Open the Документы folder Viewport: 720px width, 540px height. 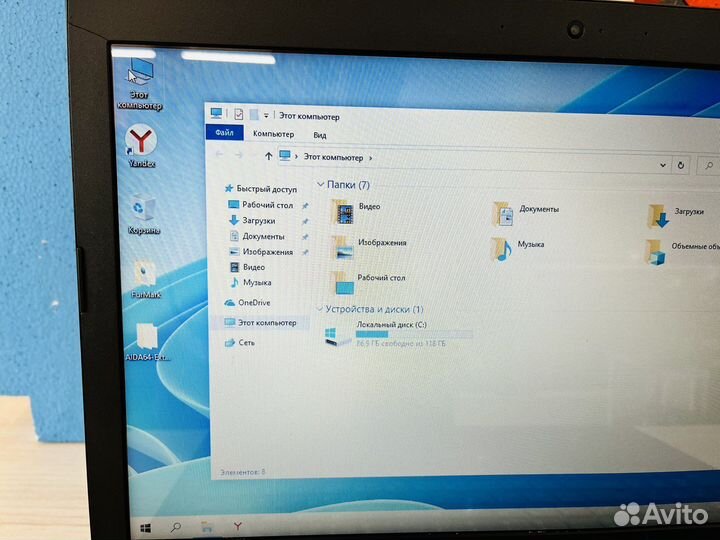(502, 213)
